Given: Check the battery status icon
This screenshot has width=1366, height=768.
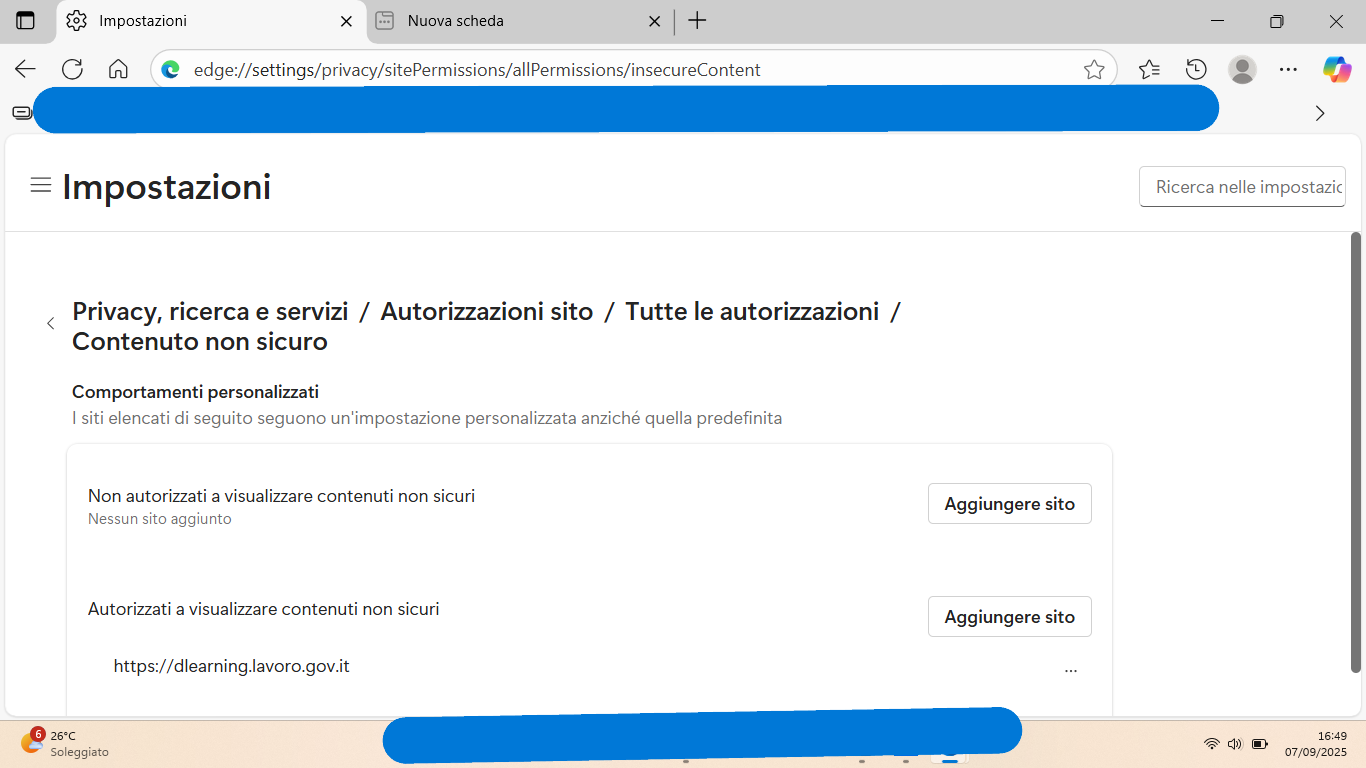Looking at the screenshot, I should pyautogui.click(x=1260, y=744).
